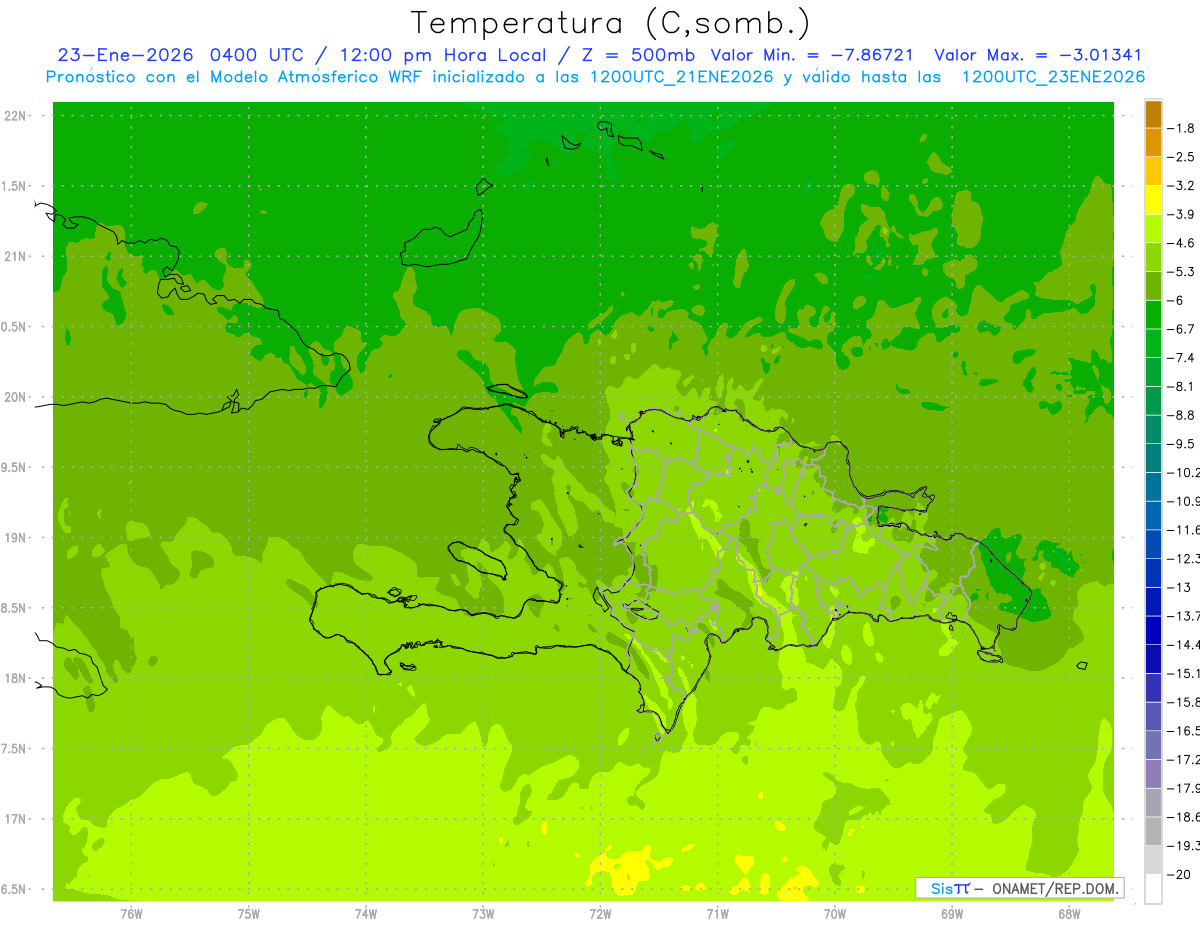Click the '-1.8' legend value
The height and width of the screenshot is (927, 1200).
(x=1181, y=128)
